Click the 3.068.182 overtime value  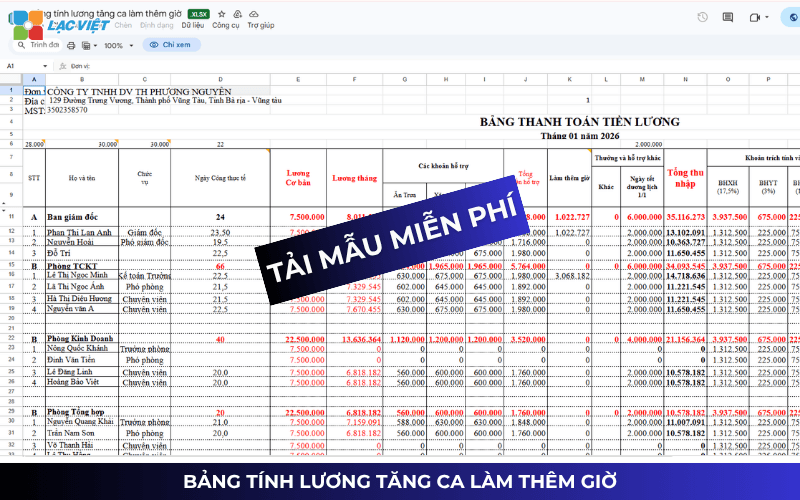569,276
